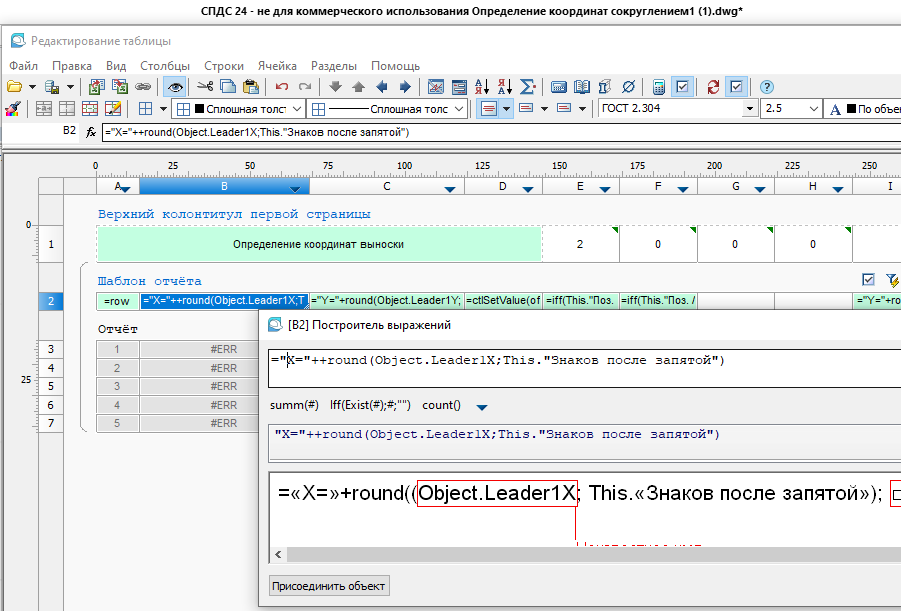Open the 2.5 text height dropdown
This screenshot has width=901, height=611.
[x=811, y=109]
